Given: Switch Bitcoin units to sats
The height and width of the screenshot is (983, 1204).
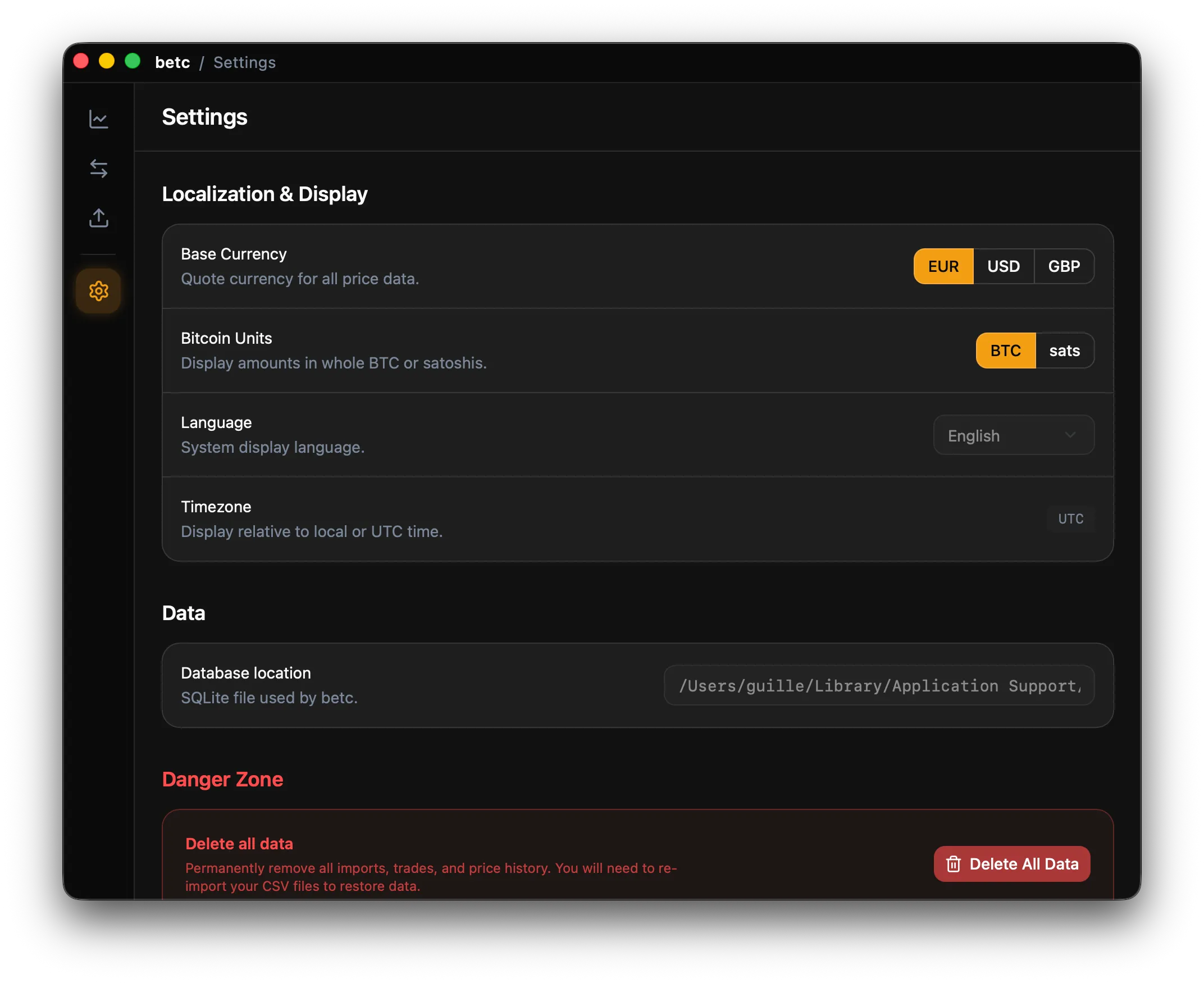Looking at the screenshot, I should tap(1065, 351).
